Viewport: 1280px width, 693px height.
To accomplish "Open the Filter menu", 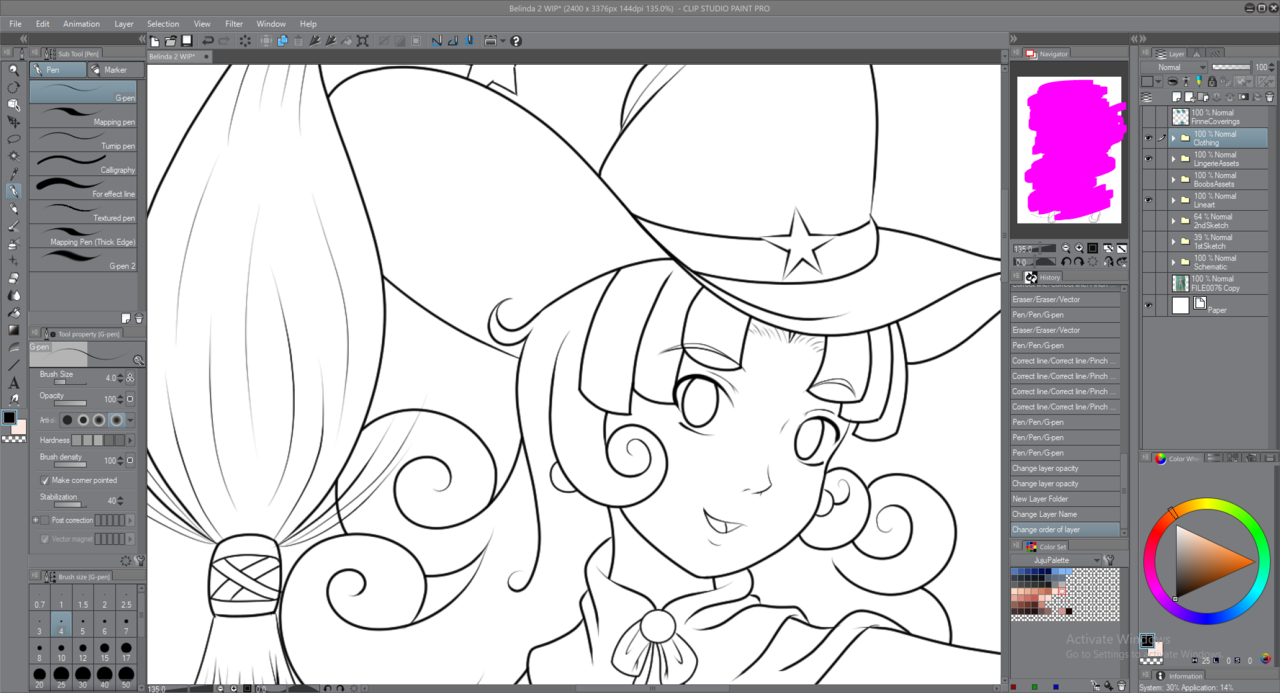I will pyautogui.click(x=233, y=24).
